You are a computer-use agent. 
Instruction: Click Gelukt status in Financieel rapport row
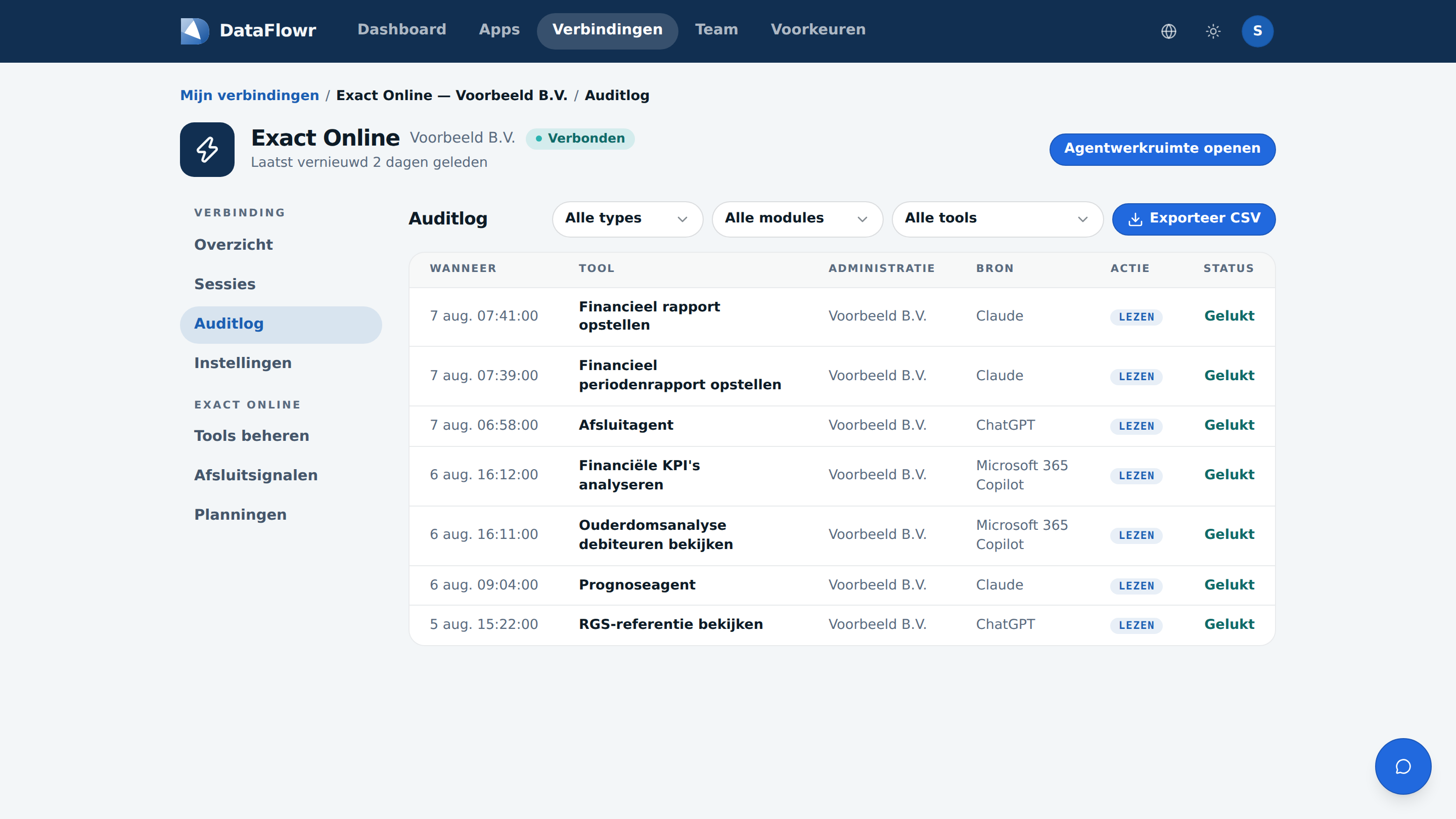(x=1229, y=316)
